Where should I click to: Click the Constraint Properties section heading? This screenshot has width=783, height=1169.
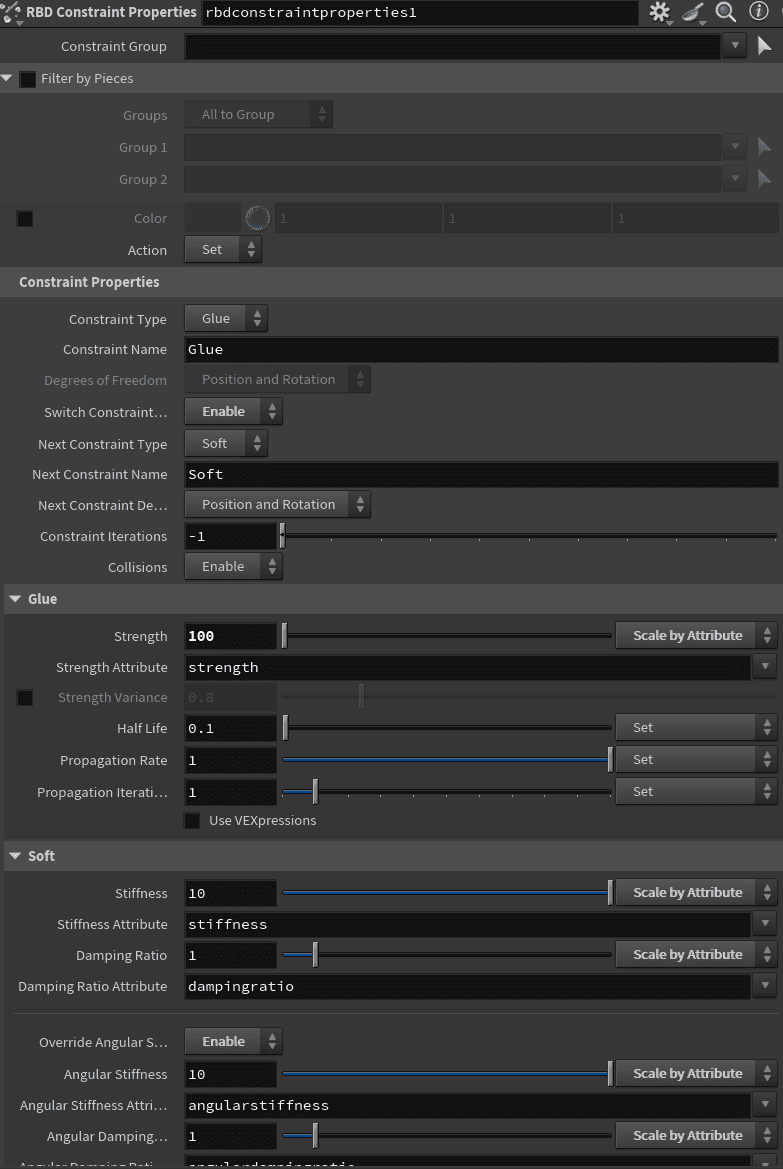89,282
